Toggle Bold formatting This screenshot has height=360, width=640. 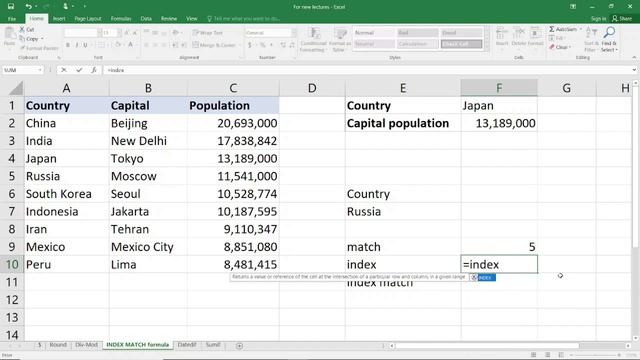(68, 45)
